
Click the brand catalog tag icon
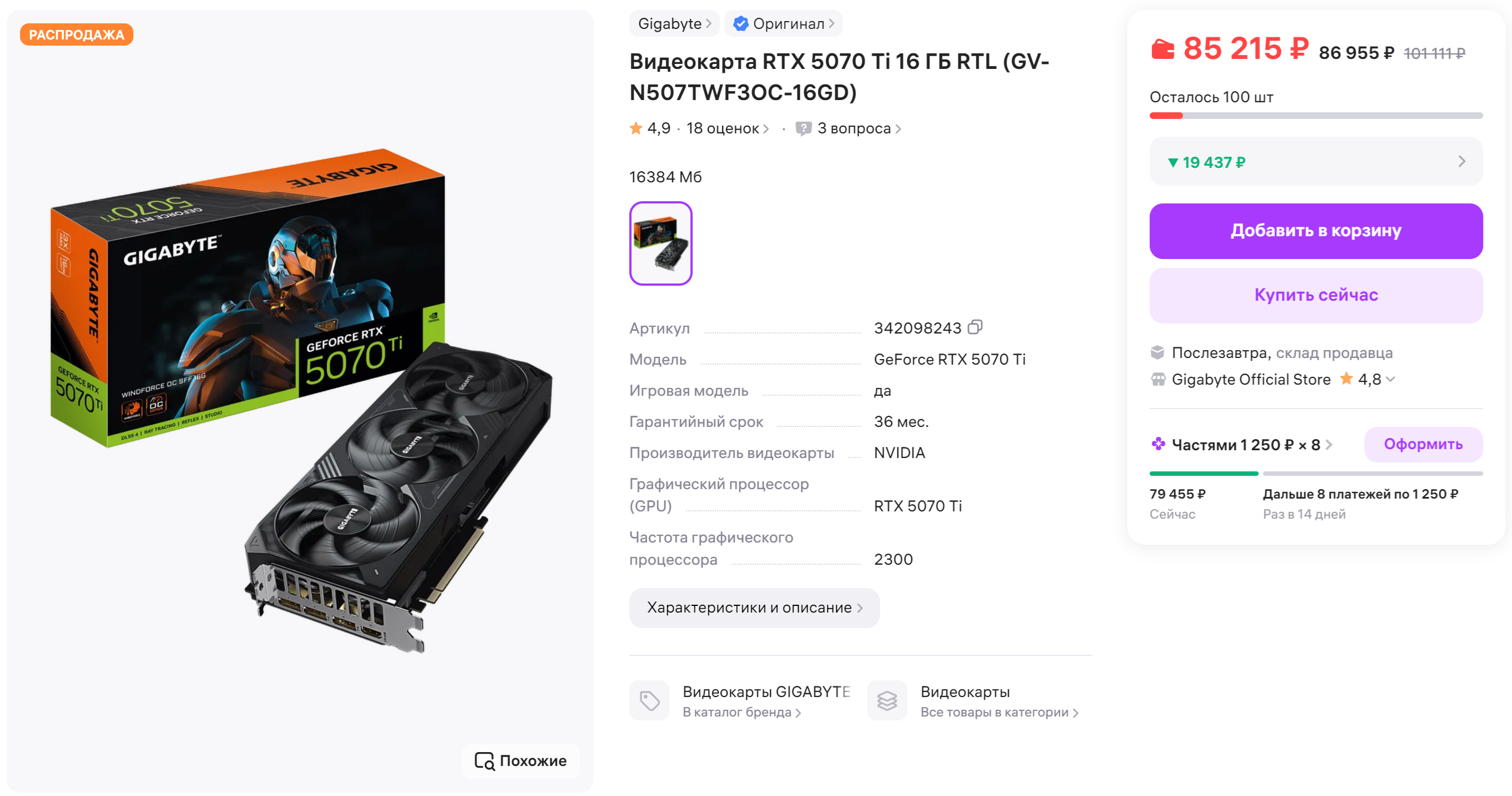click(x=649, y=700)
